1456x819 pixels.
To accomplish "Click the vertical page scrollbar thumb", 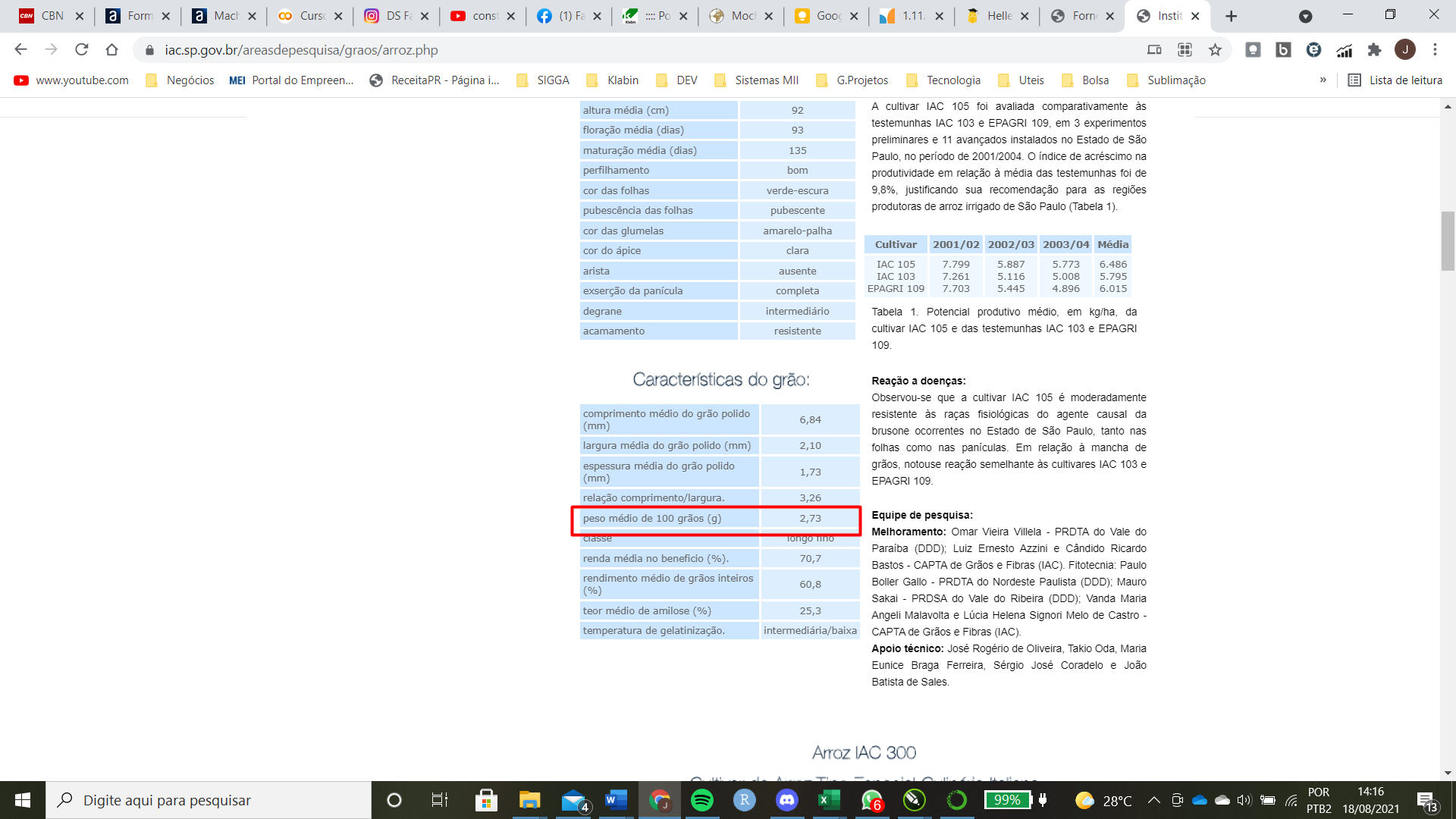I will 1448,241.
